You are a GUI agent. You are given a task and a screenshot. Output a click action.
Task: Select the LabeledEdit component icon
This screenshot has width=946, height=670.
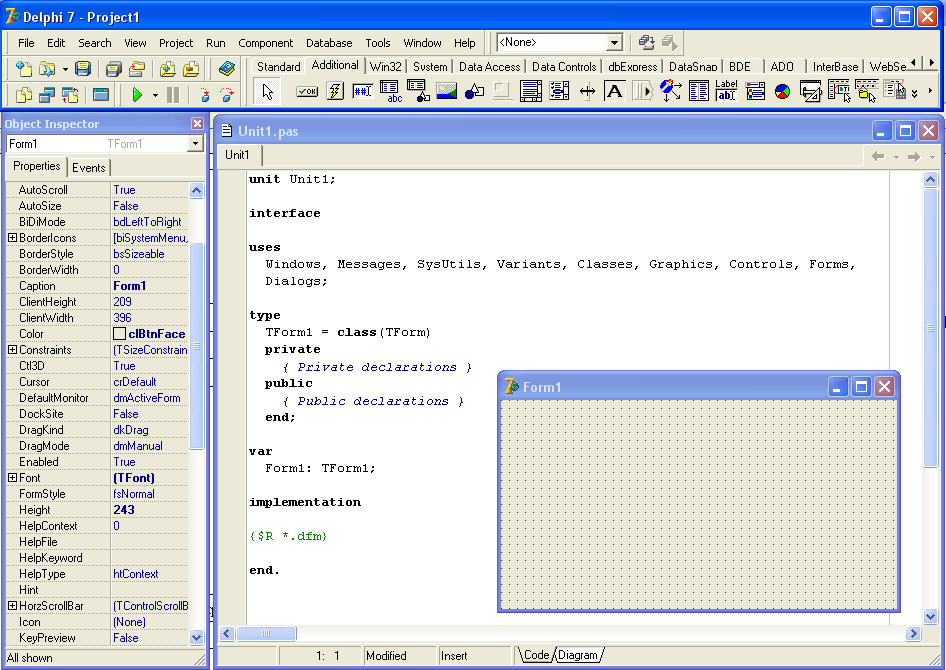(x=726, y=90)
